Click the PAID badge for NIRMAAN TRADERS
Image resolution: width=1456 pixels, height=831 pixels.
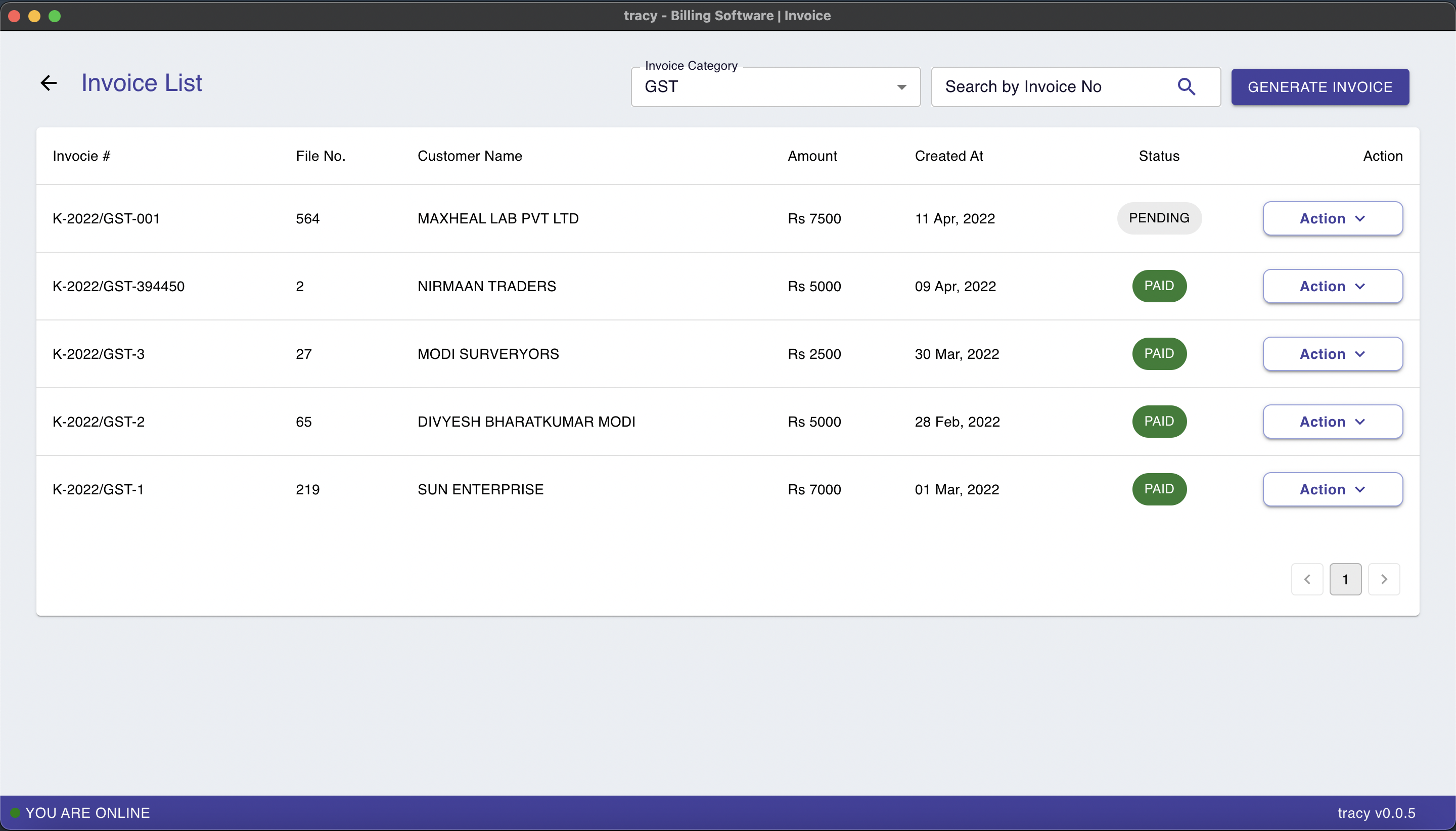coord(1159,286)
